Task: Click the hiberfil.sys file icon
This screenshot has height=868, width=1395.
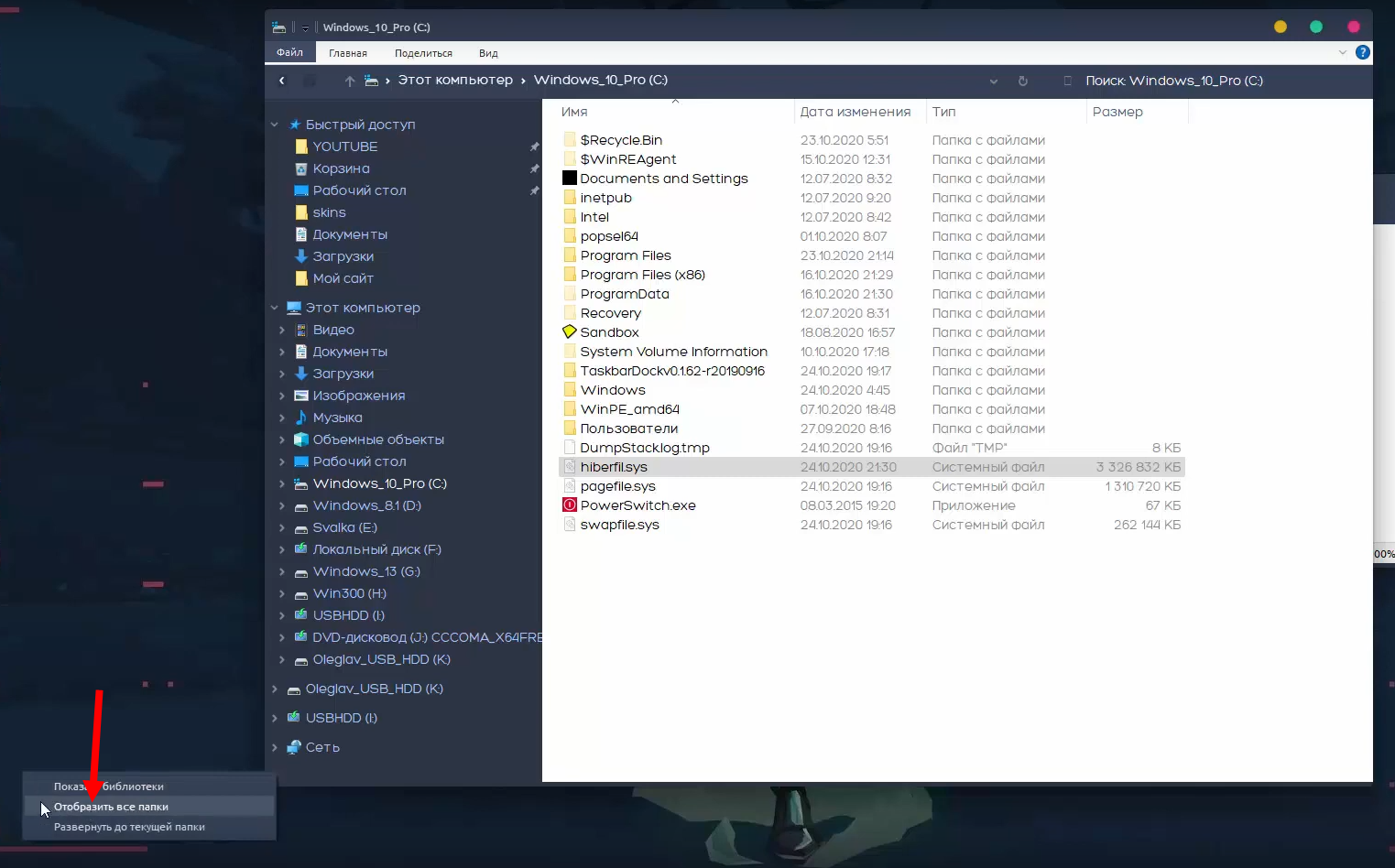Action: tap(570, 466)
